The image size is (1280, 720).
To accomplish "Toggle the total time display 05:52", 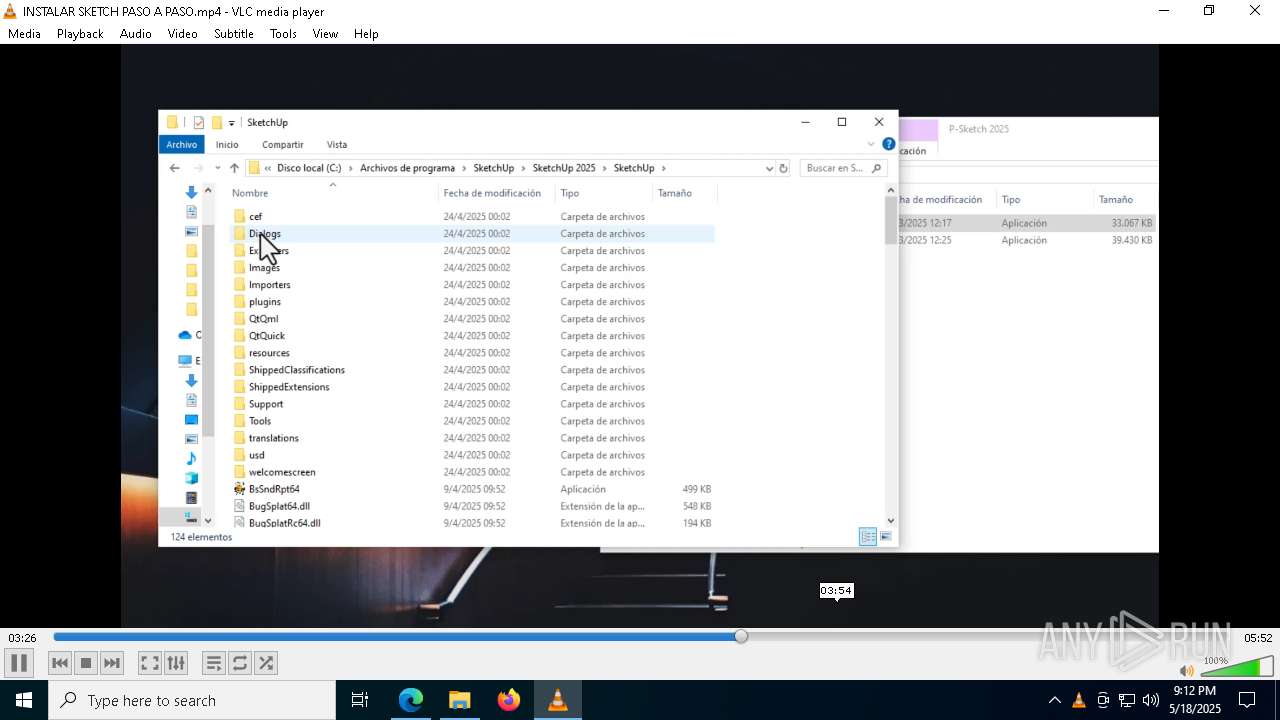I will tap(1258, 638).
